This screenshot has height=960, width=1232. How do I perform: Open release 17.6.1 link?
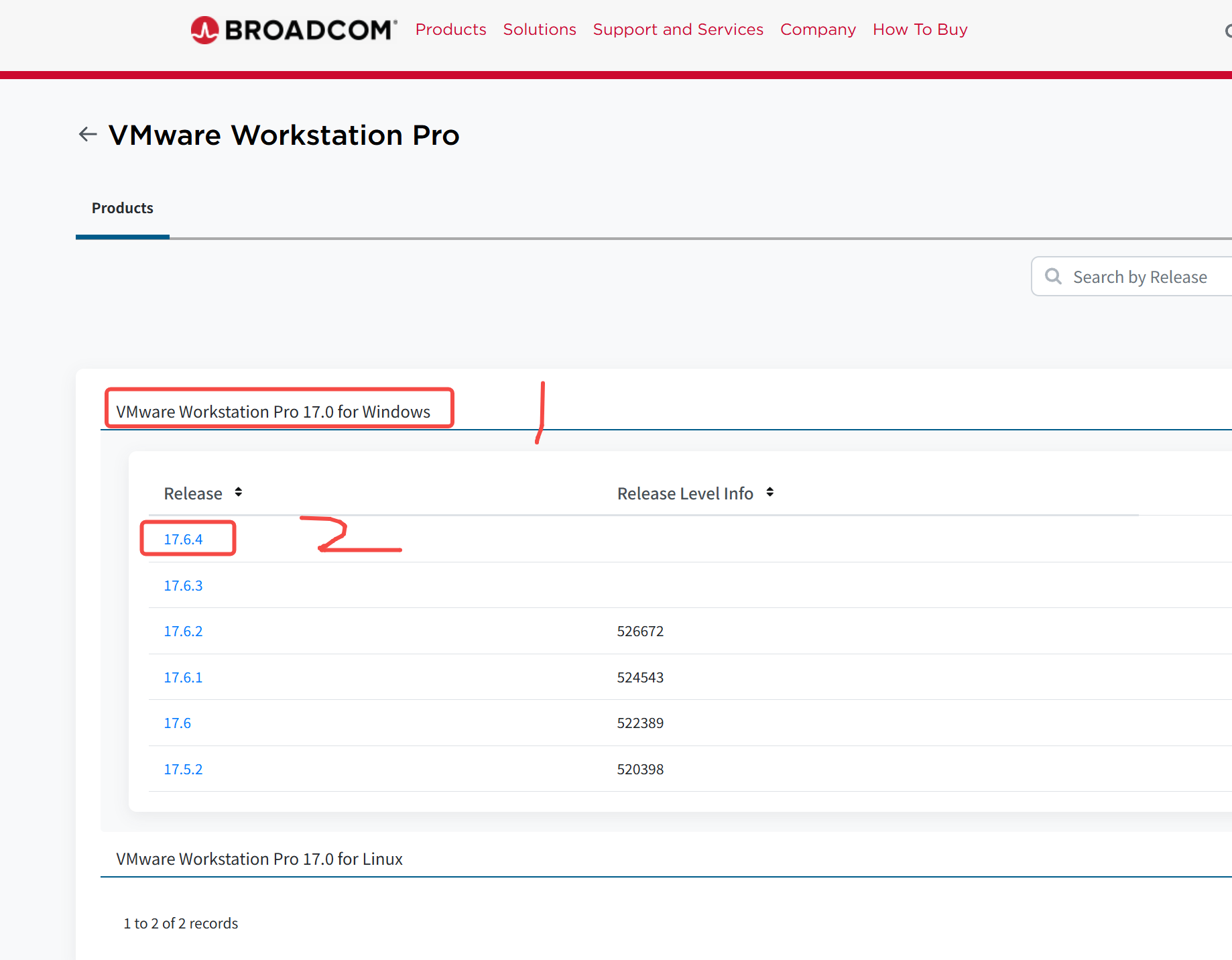click(x=183, y=678)
